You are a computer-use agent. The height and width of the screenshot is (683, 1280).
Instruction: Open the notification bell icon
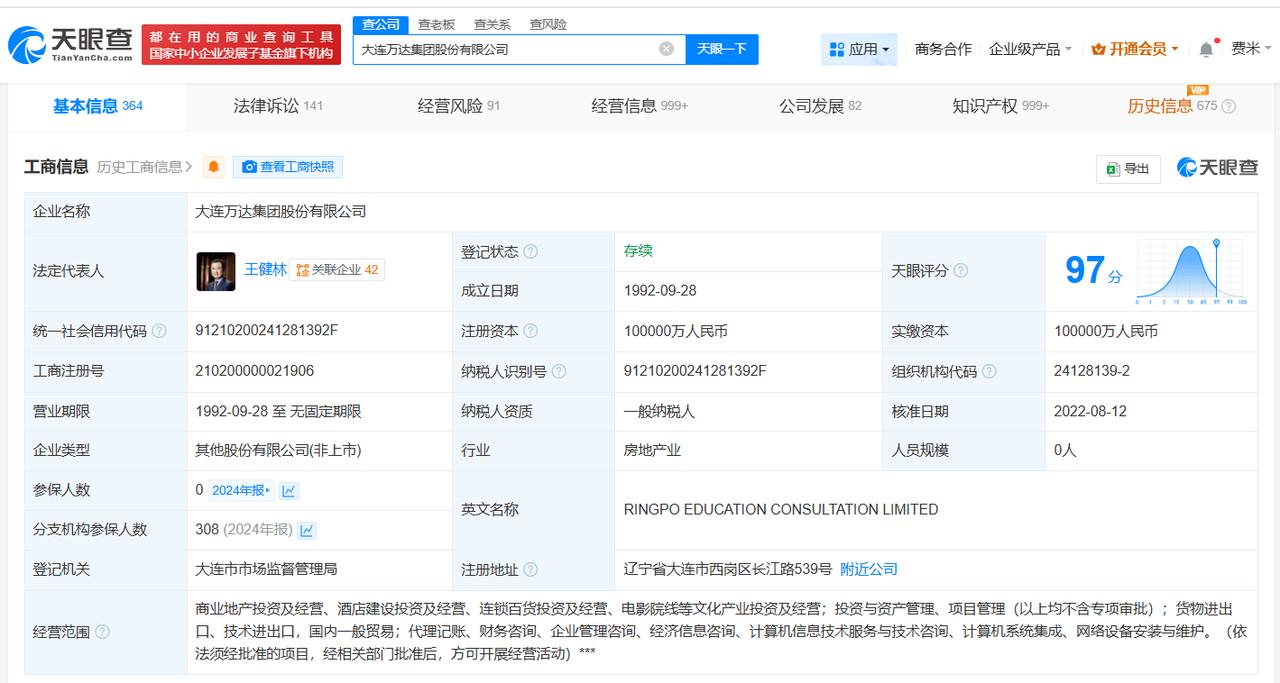point(1207,49)
